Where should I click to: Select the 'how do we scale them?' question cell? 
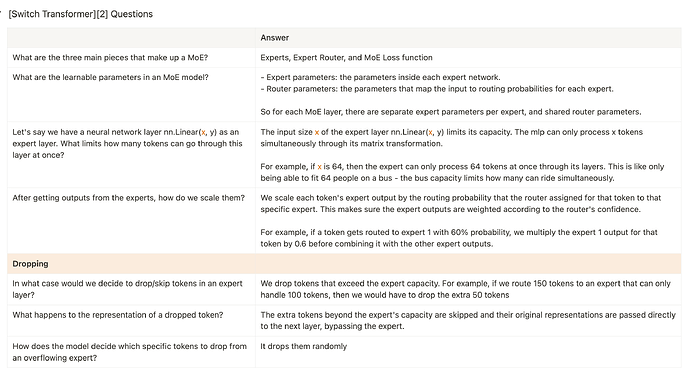pos(131,221)
